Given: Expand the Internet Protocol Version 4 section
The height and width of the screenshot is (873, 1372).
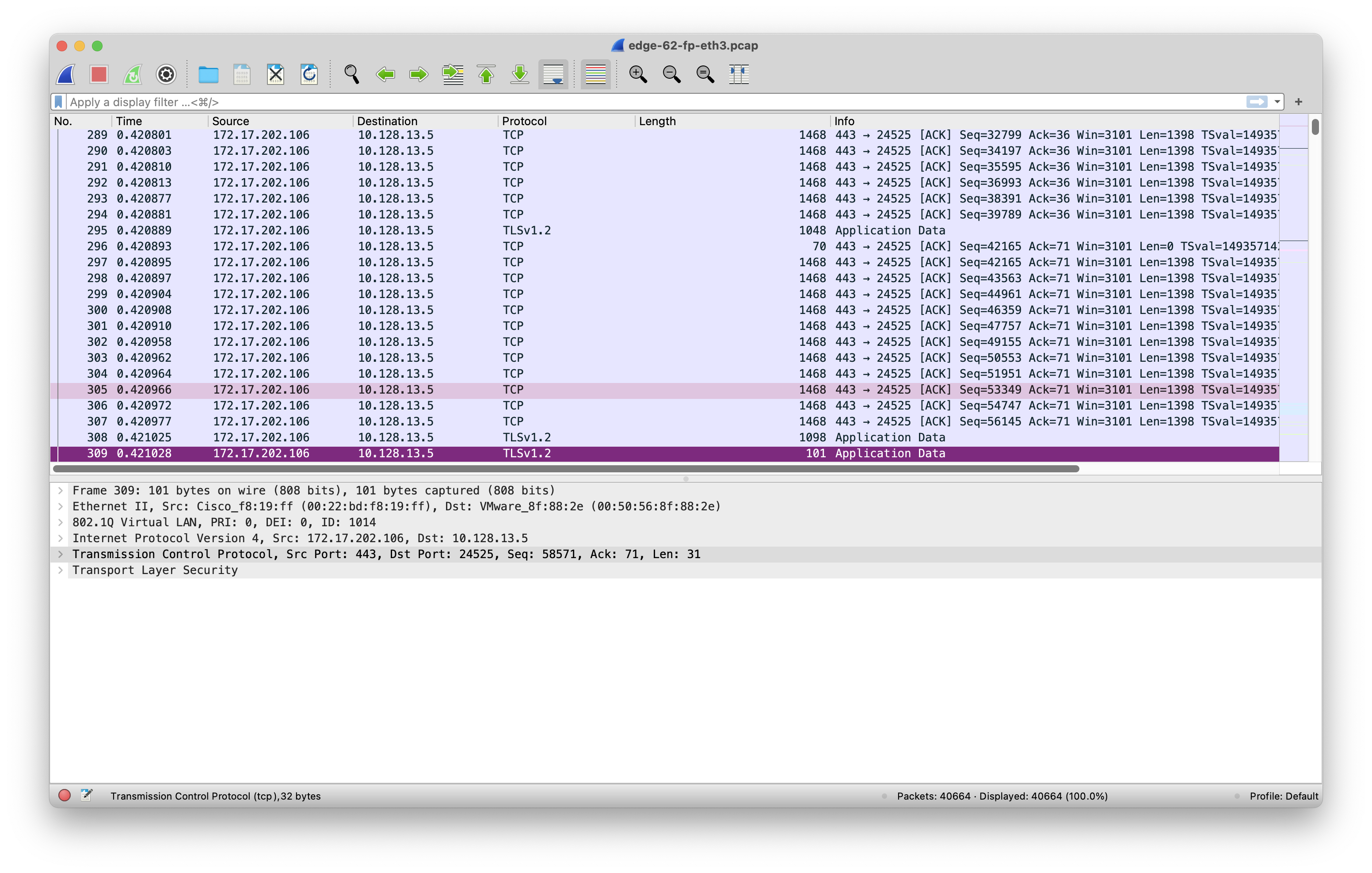Looking at the screenshot, I should click(61, 538).
